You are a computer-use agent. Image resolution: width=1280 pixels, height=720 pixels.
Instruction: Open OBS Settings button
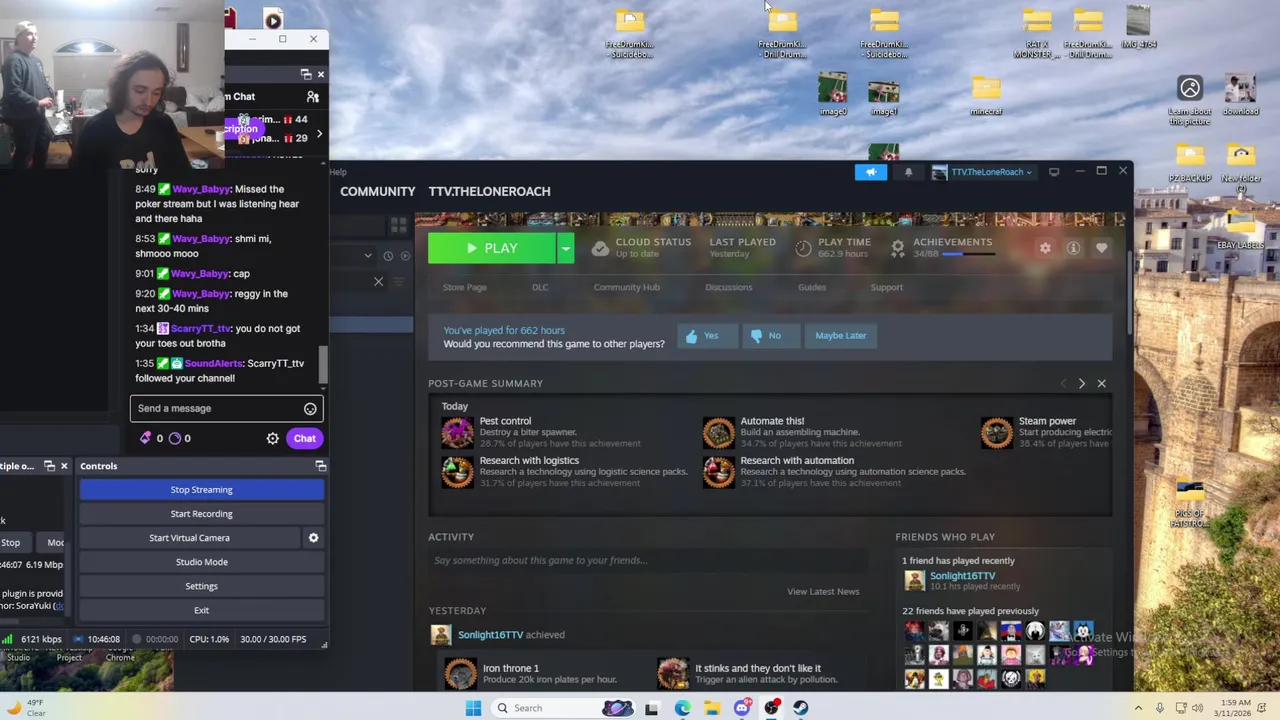click(x=201, y=586)
